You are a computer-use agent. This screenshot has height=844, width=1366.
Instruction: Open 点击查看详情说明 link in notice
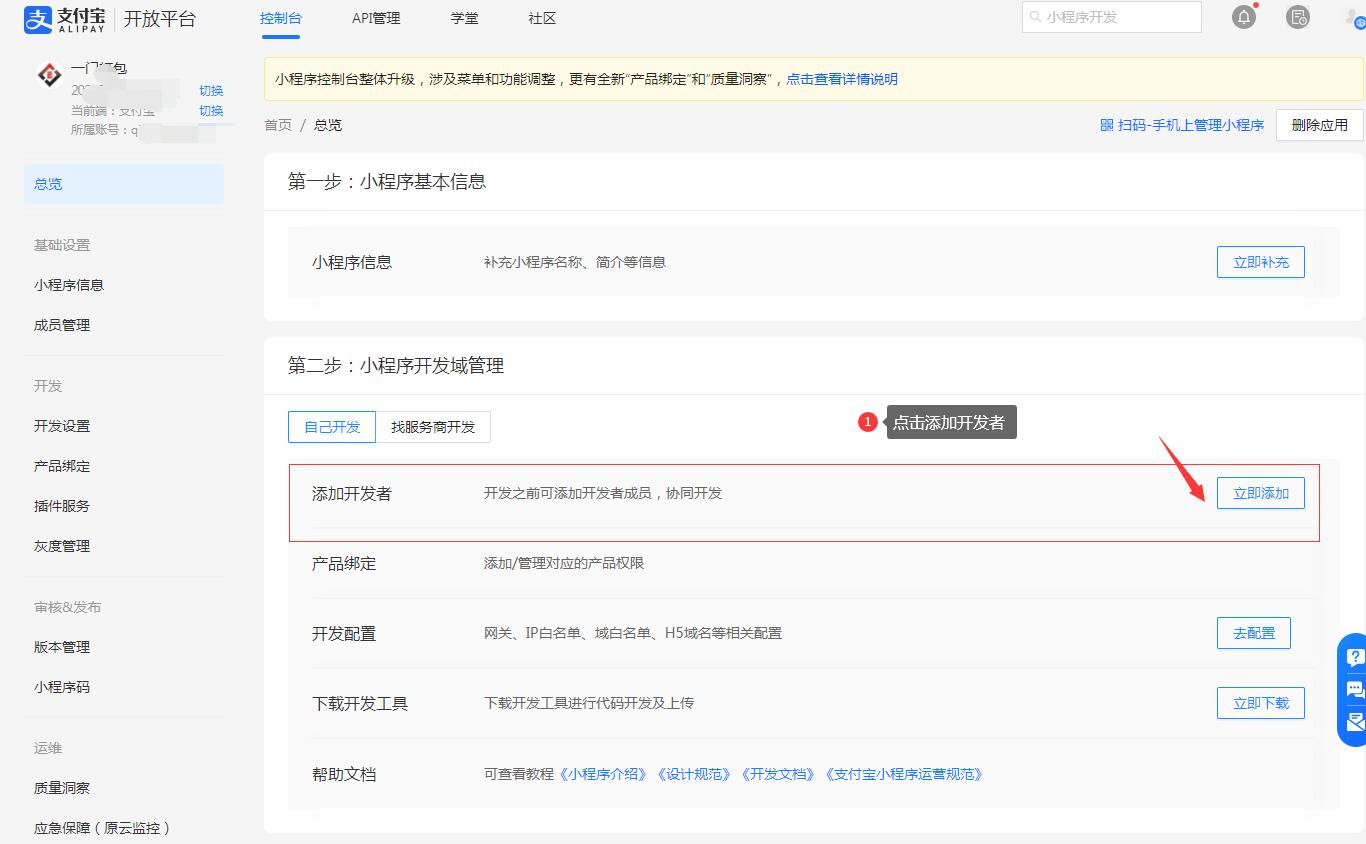click(842, 79)
